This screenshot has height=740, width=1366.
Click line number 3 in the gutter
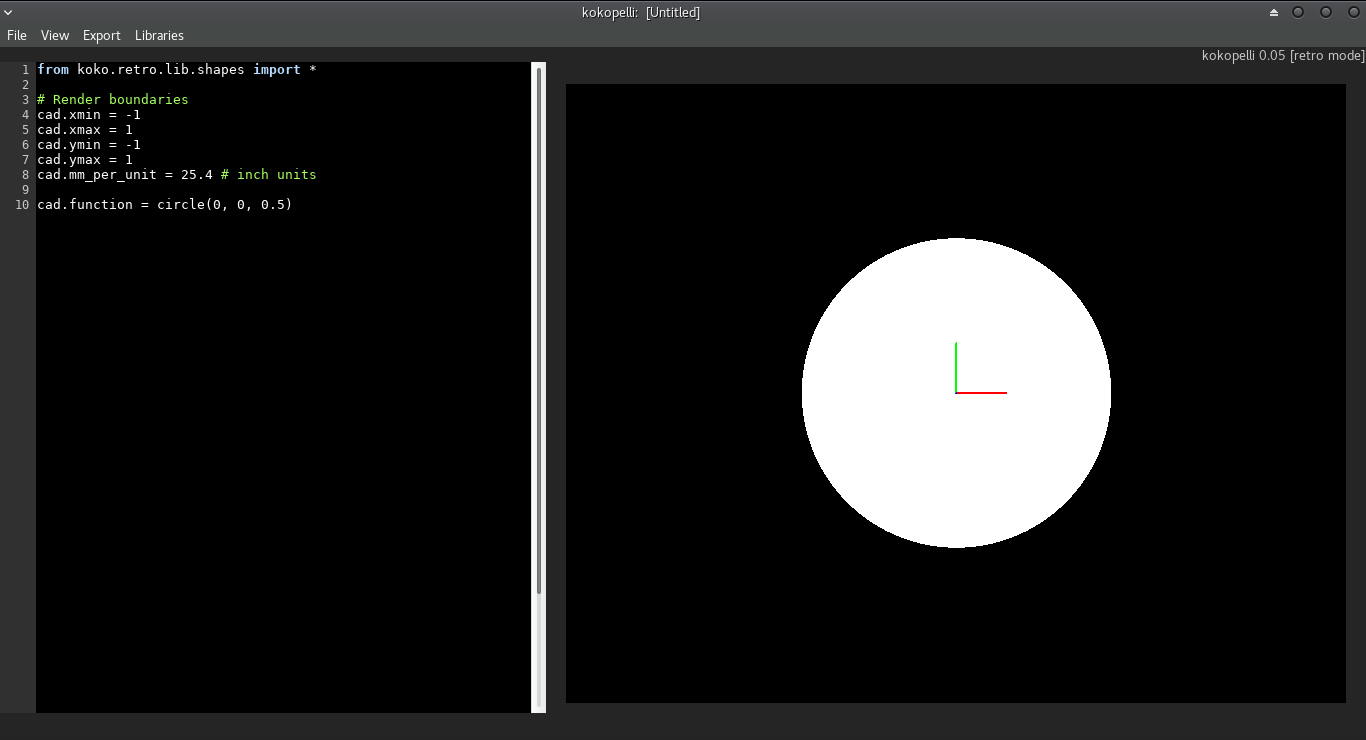coord(26,99)
